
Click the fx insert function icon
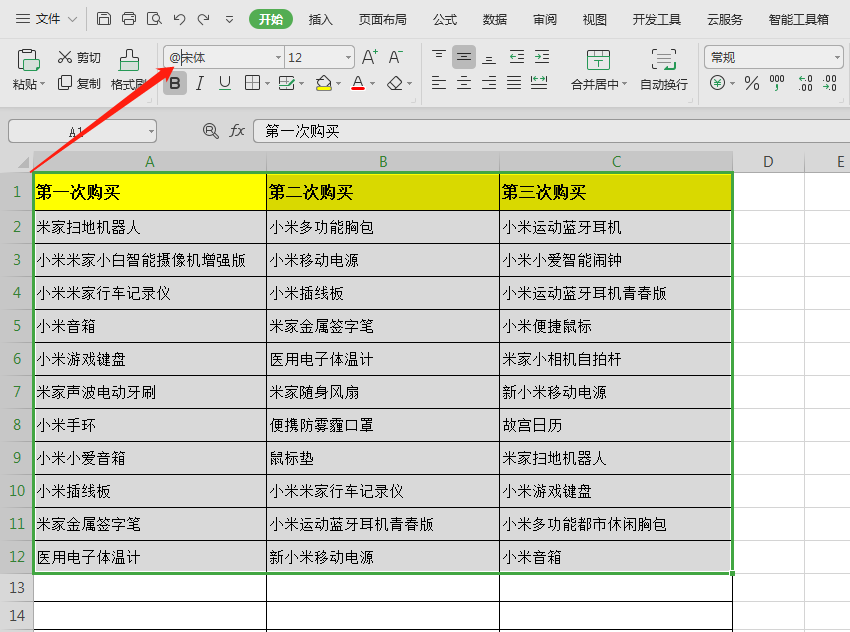click(x=237, y=131)
